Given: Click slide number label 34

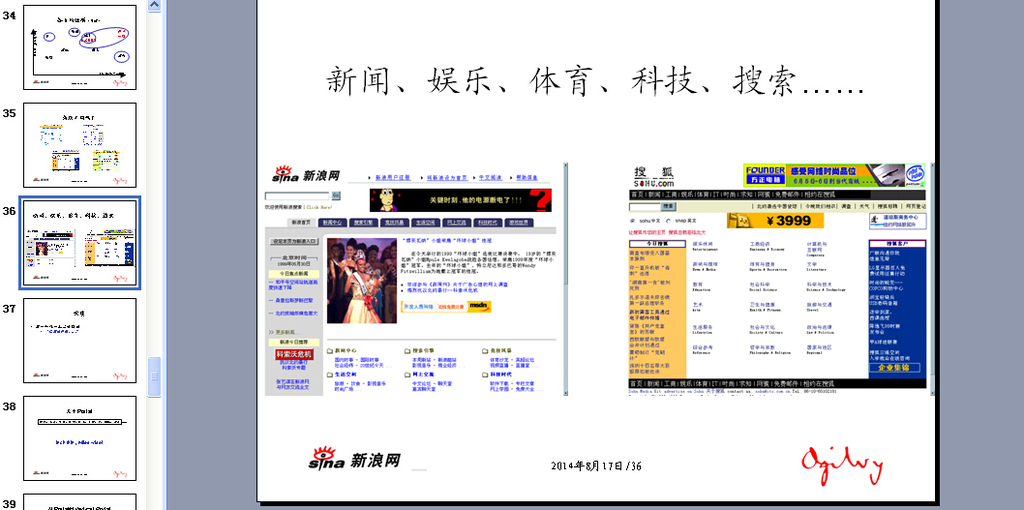Looking at the screenshot, I should coord(9,14).
